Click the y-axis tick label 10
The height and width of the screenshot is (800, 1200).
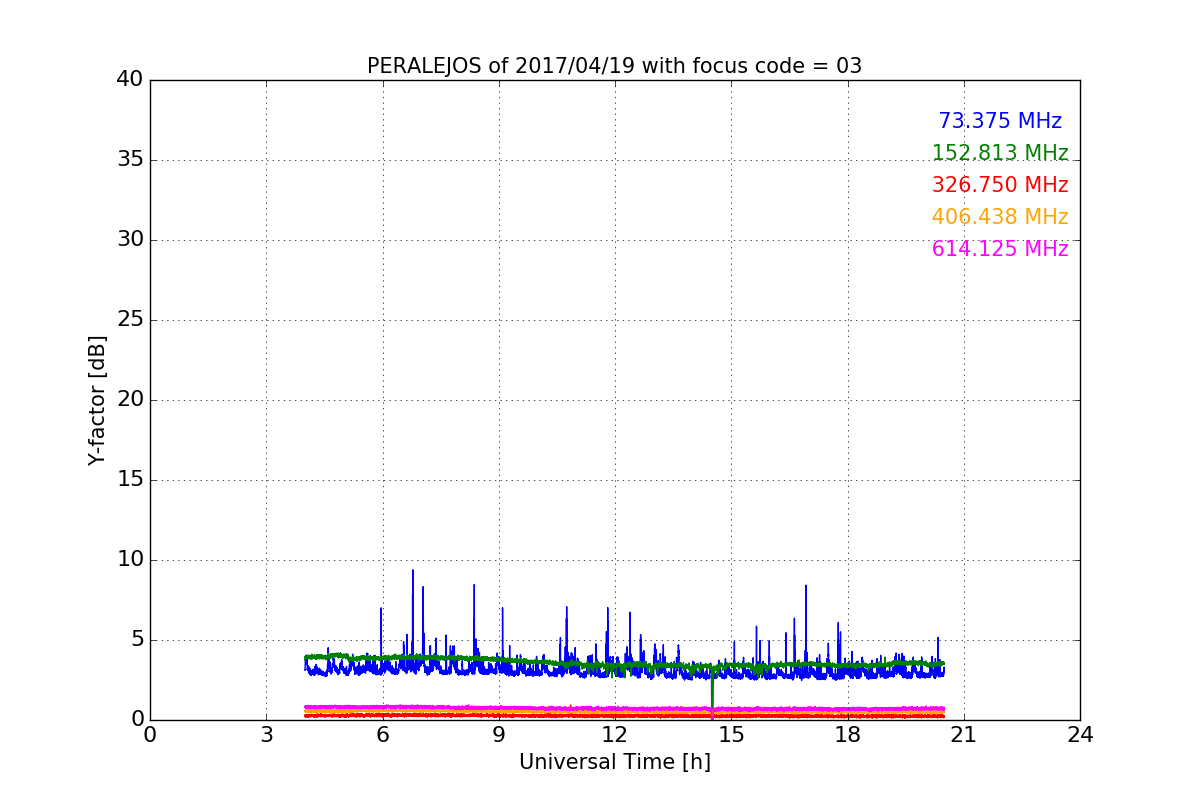click(x=130, y=560)
